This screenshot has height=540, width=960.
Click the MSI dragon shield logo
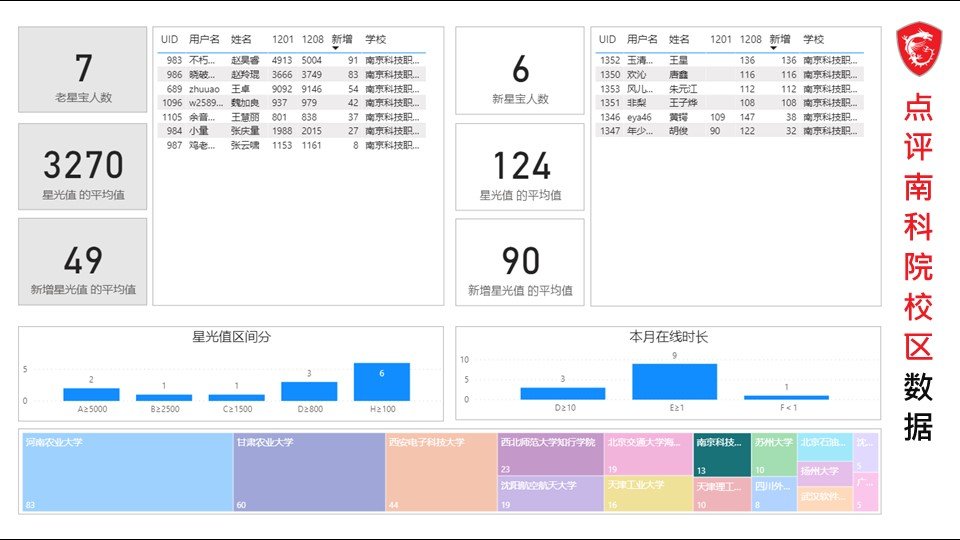919,50
